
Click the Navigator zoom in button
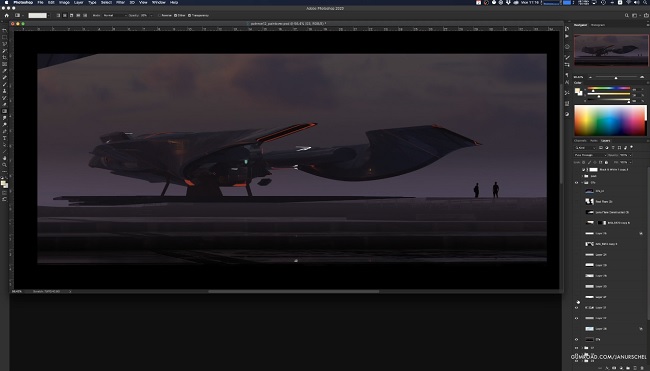[x=642, y=77]
